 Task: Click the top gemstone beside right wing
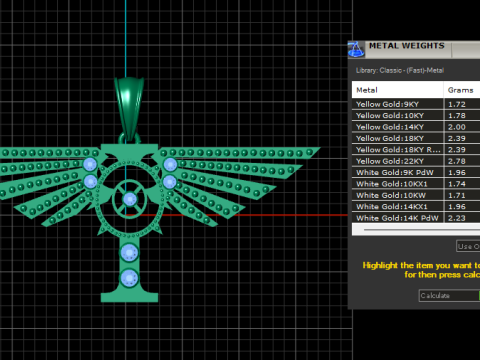click(170, 164)
